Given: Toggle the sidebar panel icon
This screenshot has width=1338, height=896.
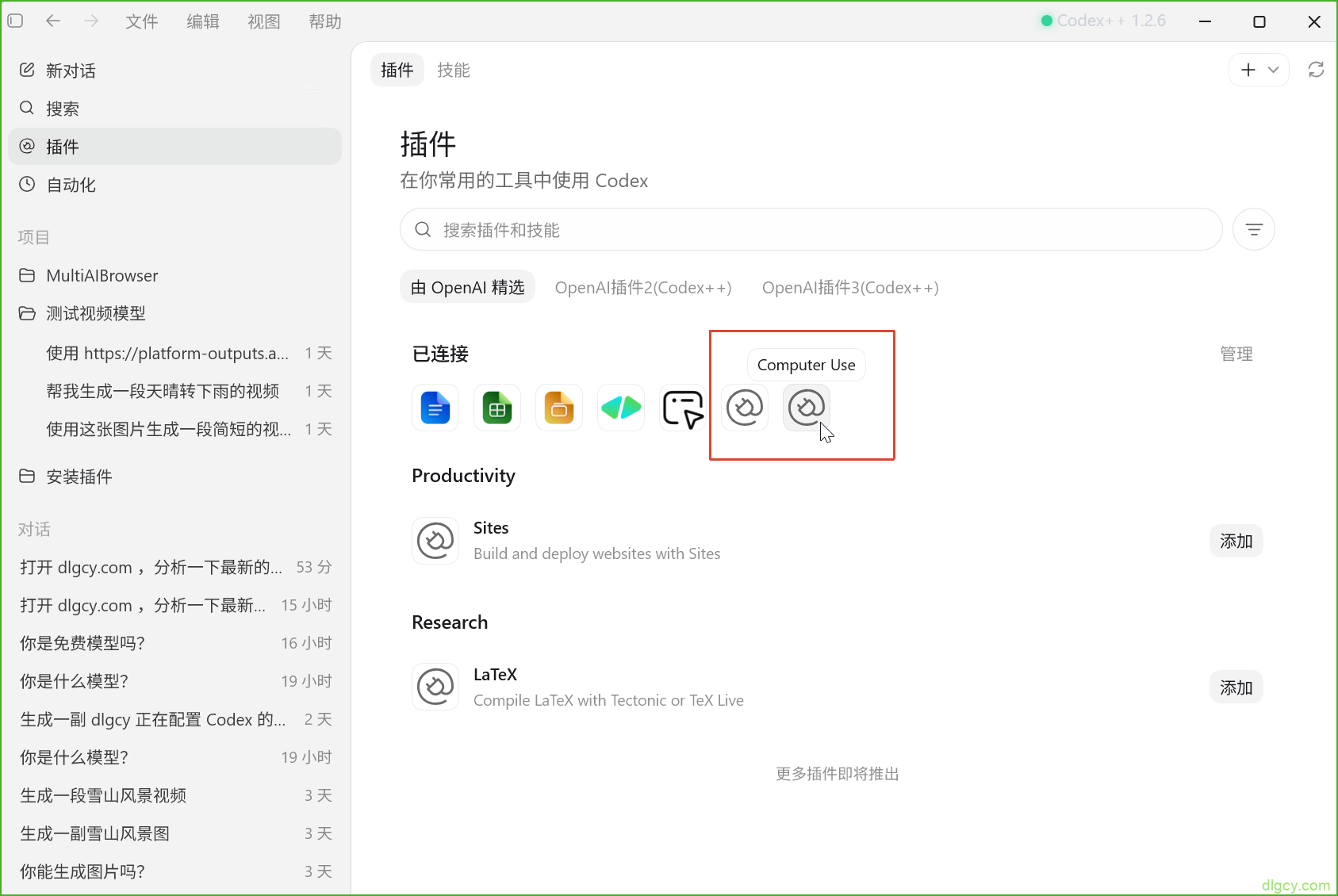Looking at the screenshot, I should (x=15, y=21).
